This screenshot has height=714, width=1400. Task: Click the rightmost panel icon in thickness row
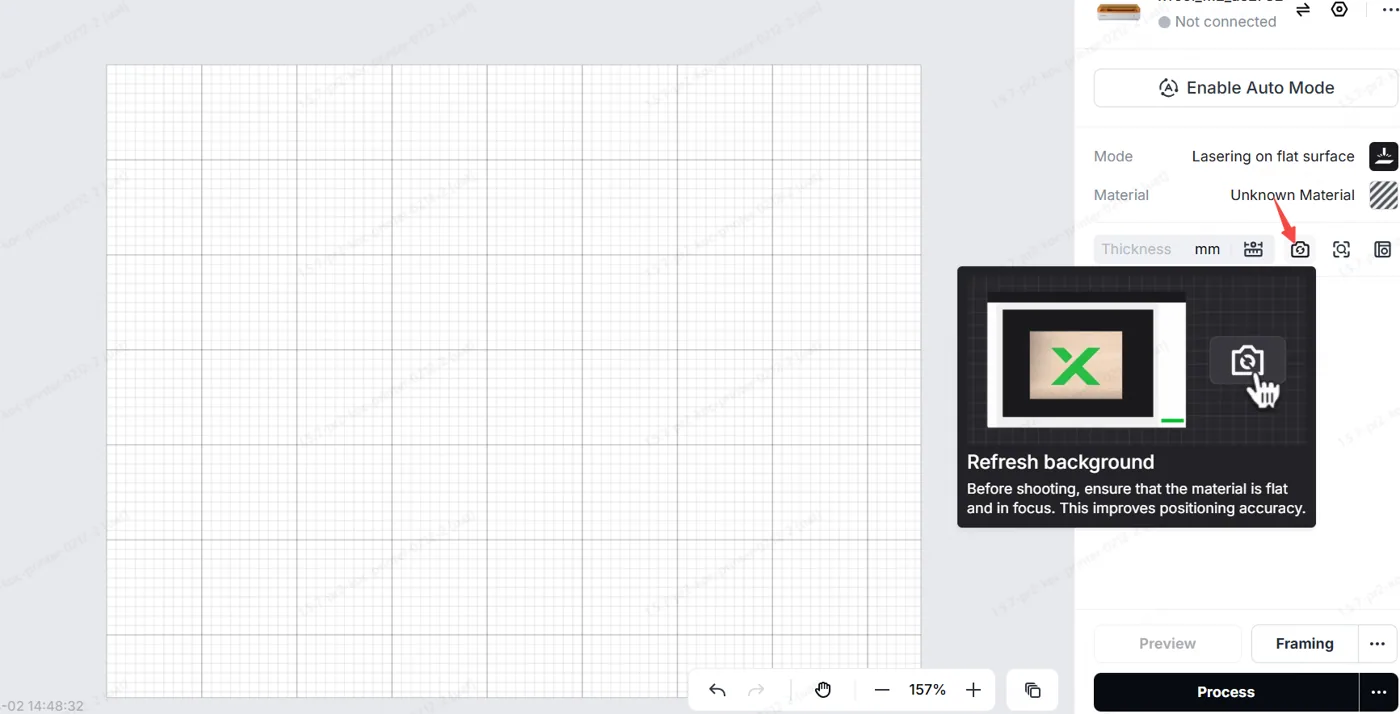point(1382,249)
